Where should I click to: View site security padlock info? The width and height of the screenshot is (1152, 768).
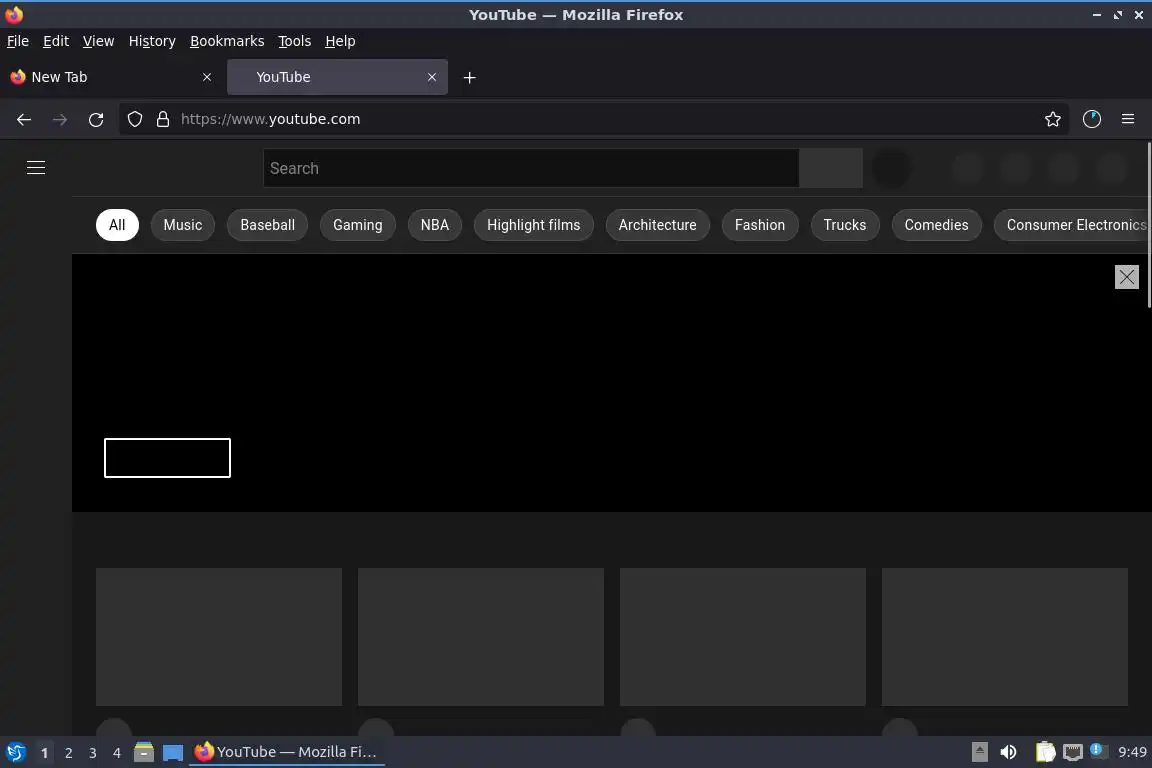tap(163, 119)
